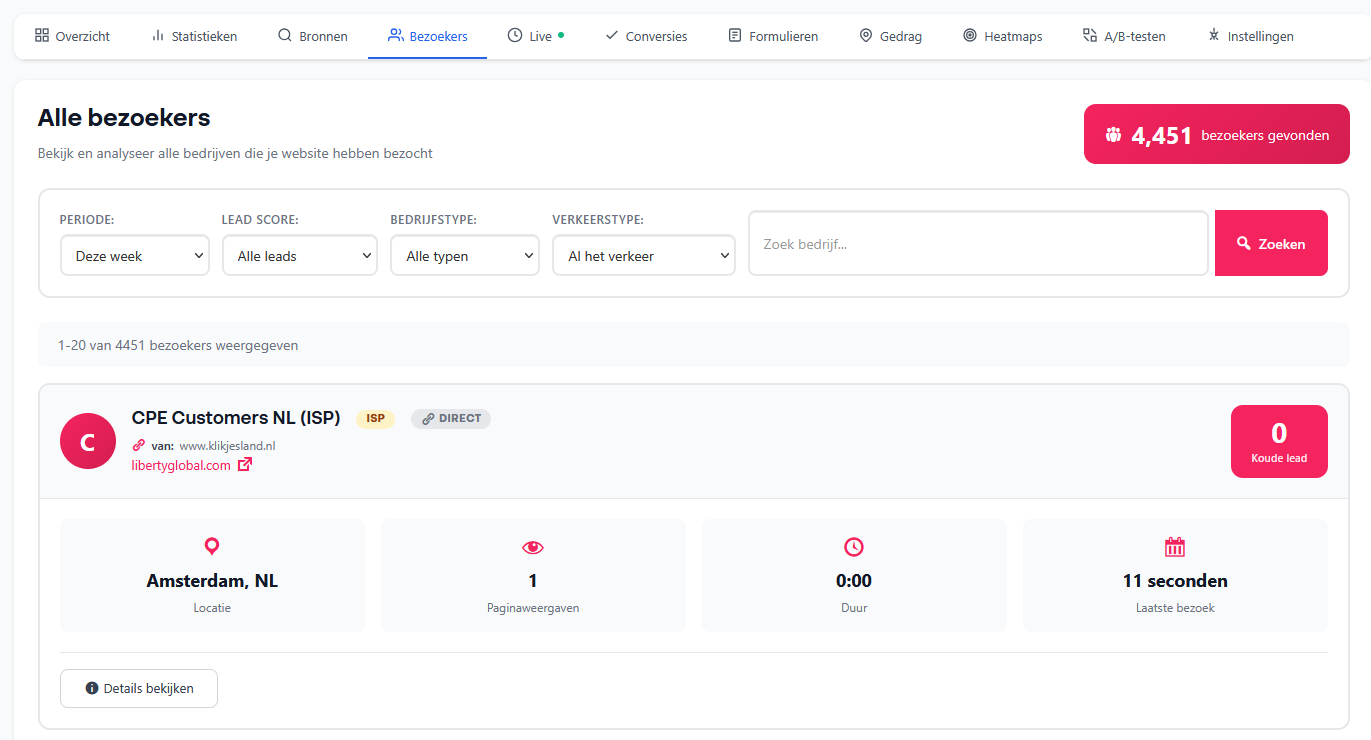Viewport: 1371px width, 740px height.
Task: Click the Paginaweergaven value '1'
Action: [533, 580]
